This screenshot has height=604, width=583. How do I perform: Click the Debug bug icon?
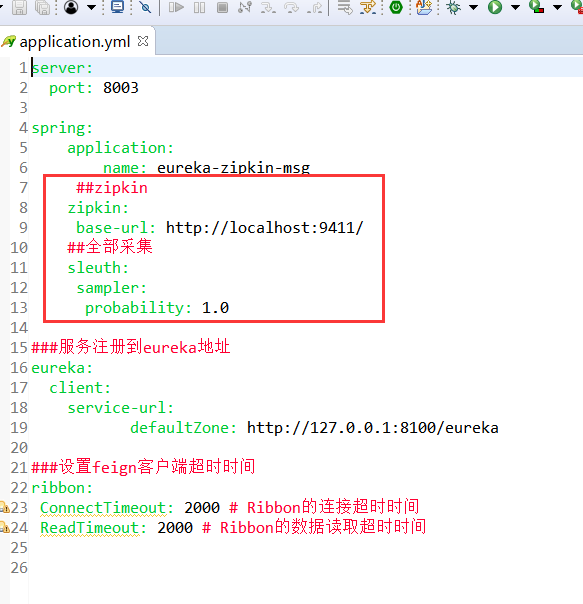pyautogui.click(x=454, y=7)
